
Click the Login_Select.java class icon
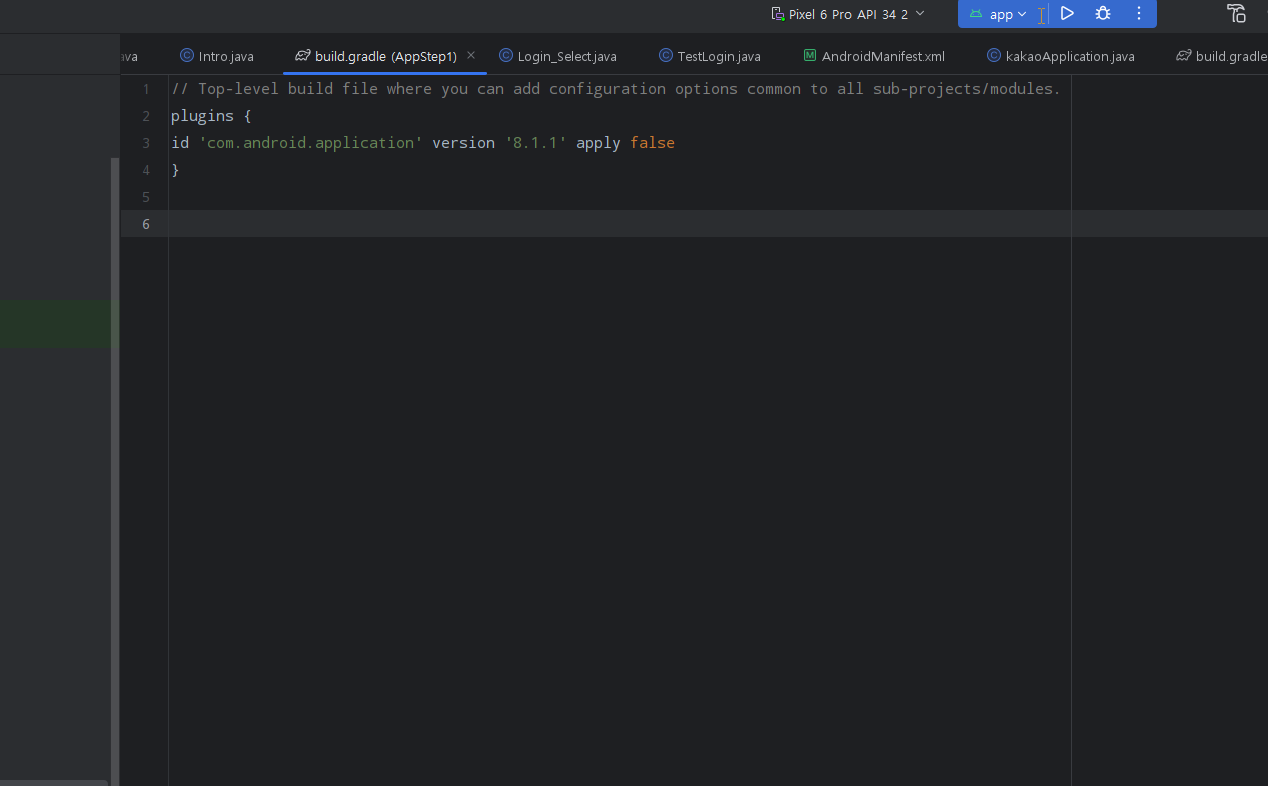click(x=506, y=56)
